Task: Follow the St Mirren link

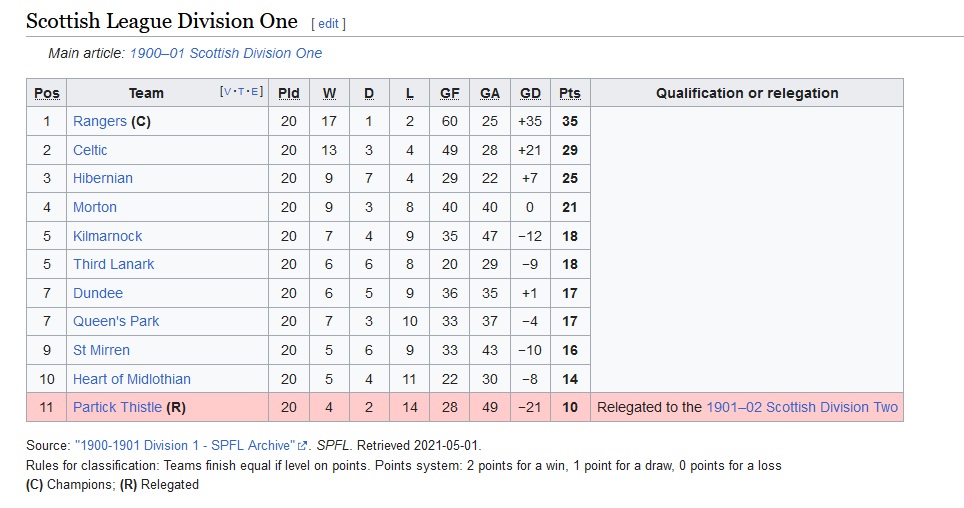Action: coord(101,351)
